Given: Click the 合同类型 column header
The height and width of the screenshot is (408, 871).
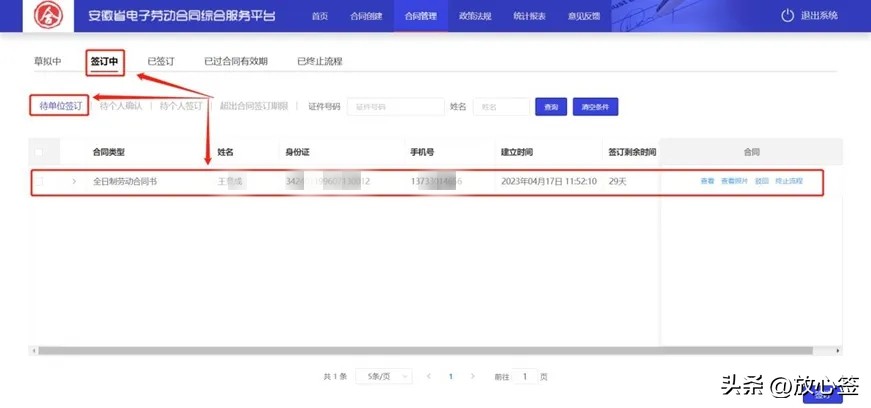Looking at the screenshot, I should click(x=109, y=152).
